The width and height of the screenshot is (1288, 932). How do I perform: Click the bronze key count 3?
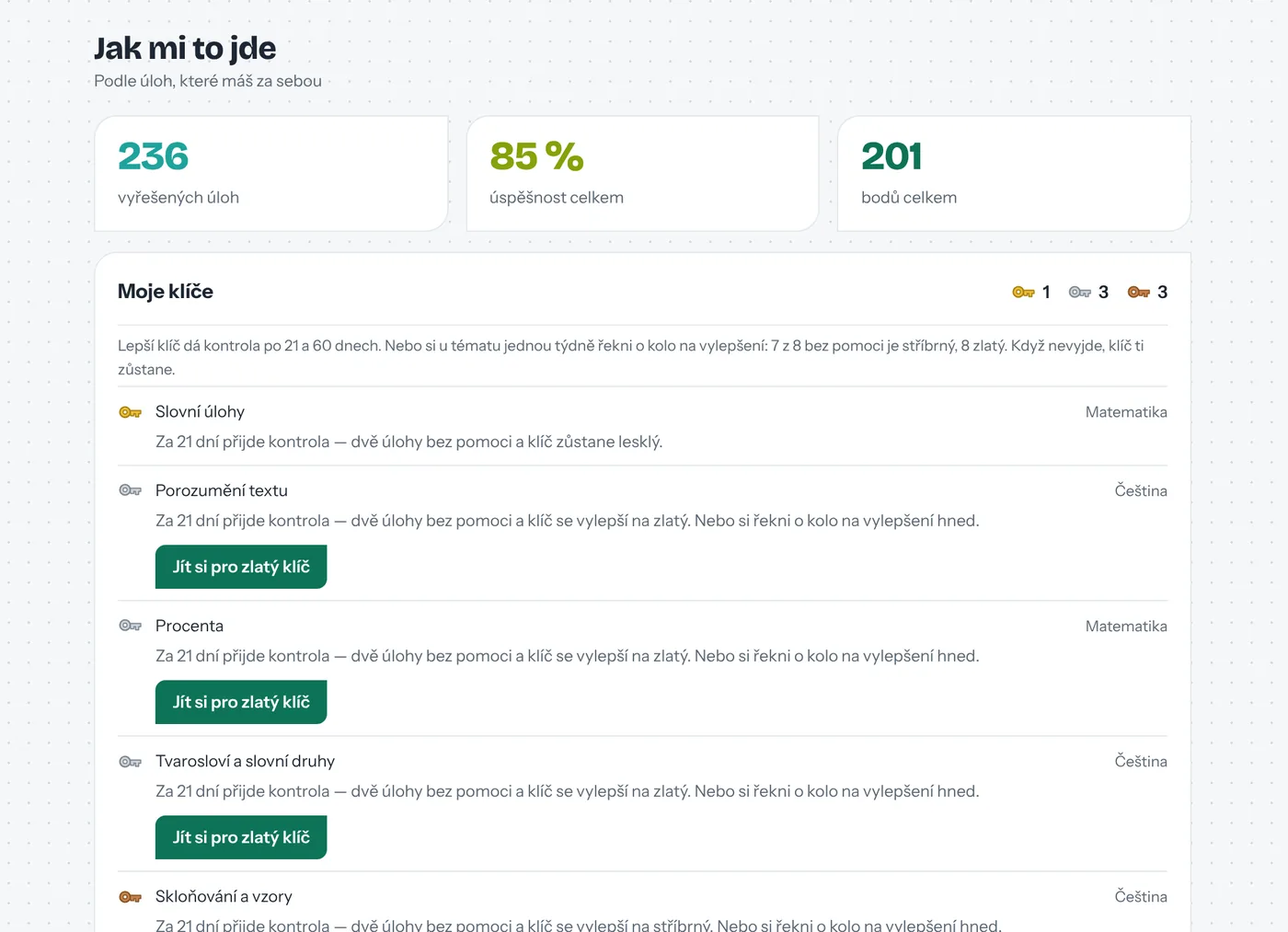1162,293
